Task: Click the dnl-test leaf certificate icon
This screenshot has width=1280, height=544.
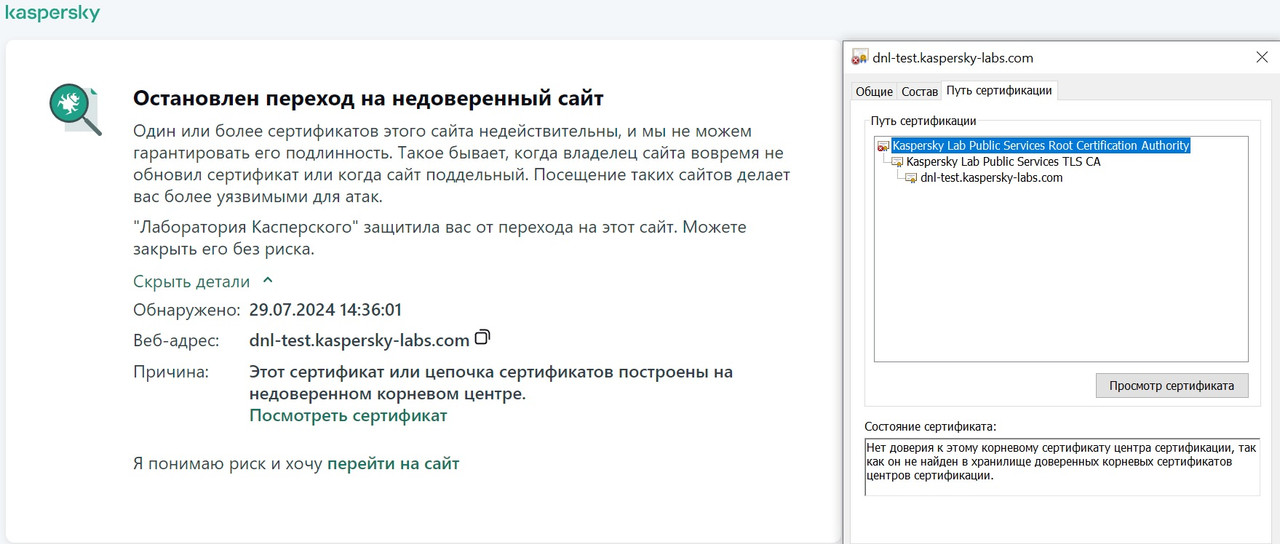Action: coord(911,178)
